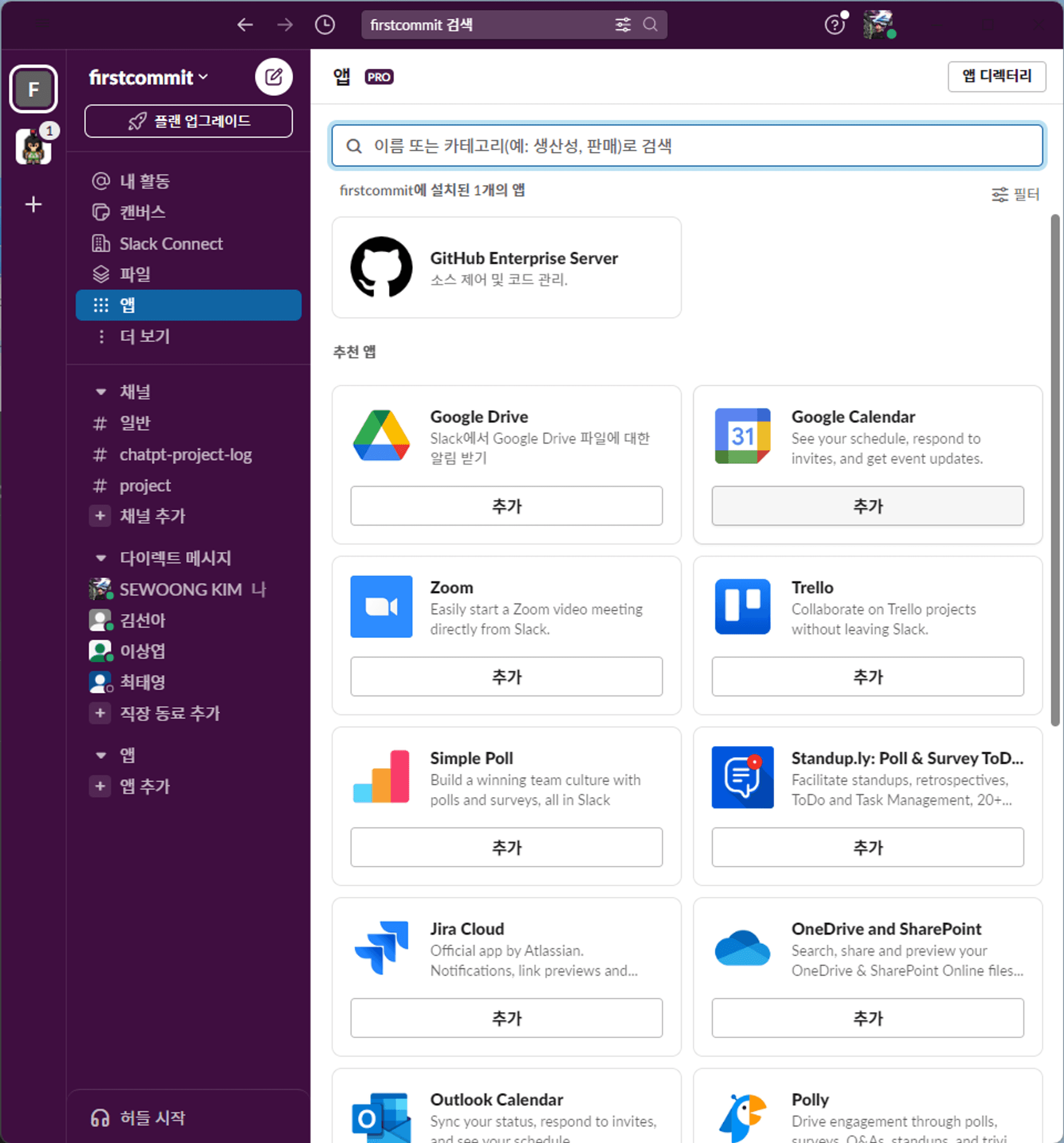Add Zoom with 추가 button
Viewport: 1064px width, 1143px height.
click(506, 677)
